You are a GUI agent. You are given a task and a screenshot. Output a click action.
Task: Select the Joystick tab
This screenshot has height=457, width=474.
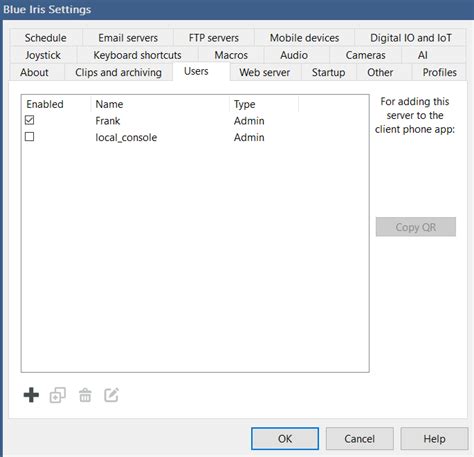(43, 55)
